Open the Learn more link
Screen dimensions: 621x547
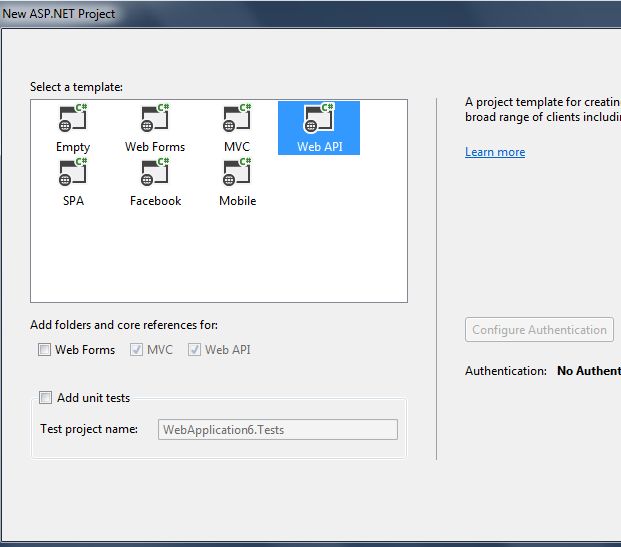tap(495, 152)
